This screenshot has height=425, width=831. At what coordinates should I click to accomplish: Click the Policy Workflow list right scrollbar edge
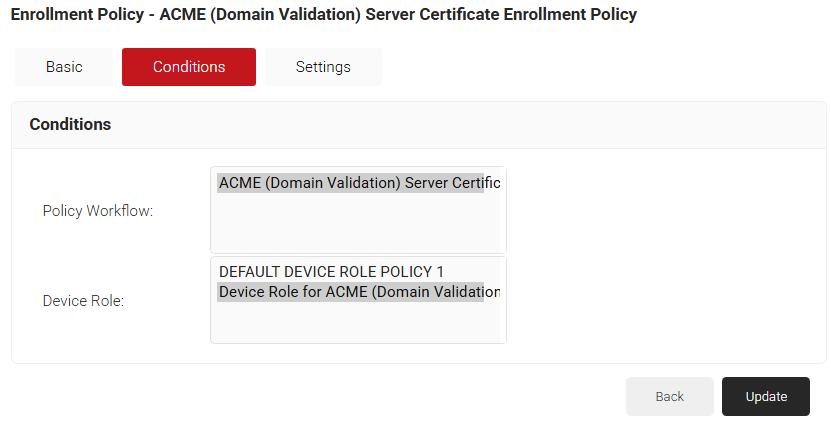503,210
